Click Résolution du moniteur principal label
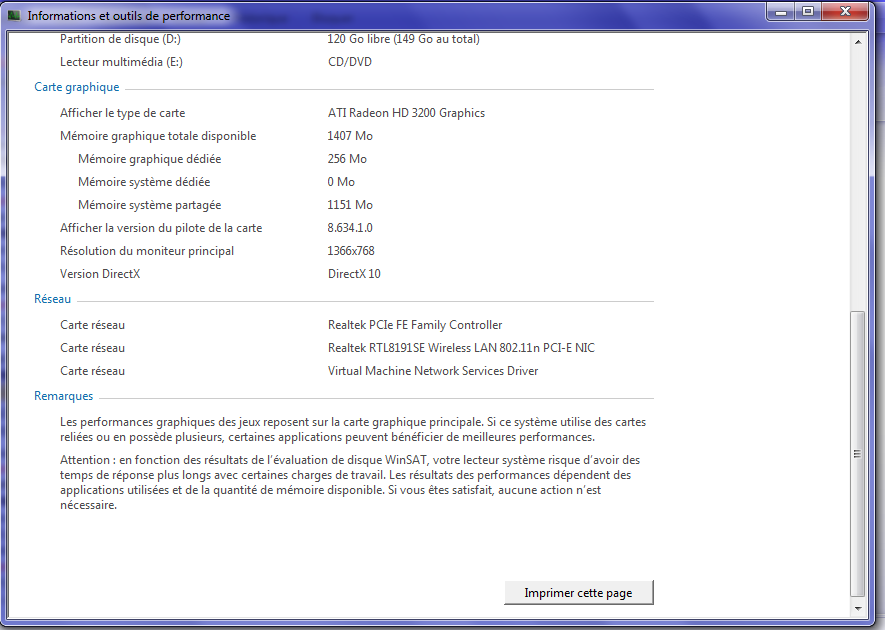This screenshot has width=885, height=630. coord(147,251)
